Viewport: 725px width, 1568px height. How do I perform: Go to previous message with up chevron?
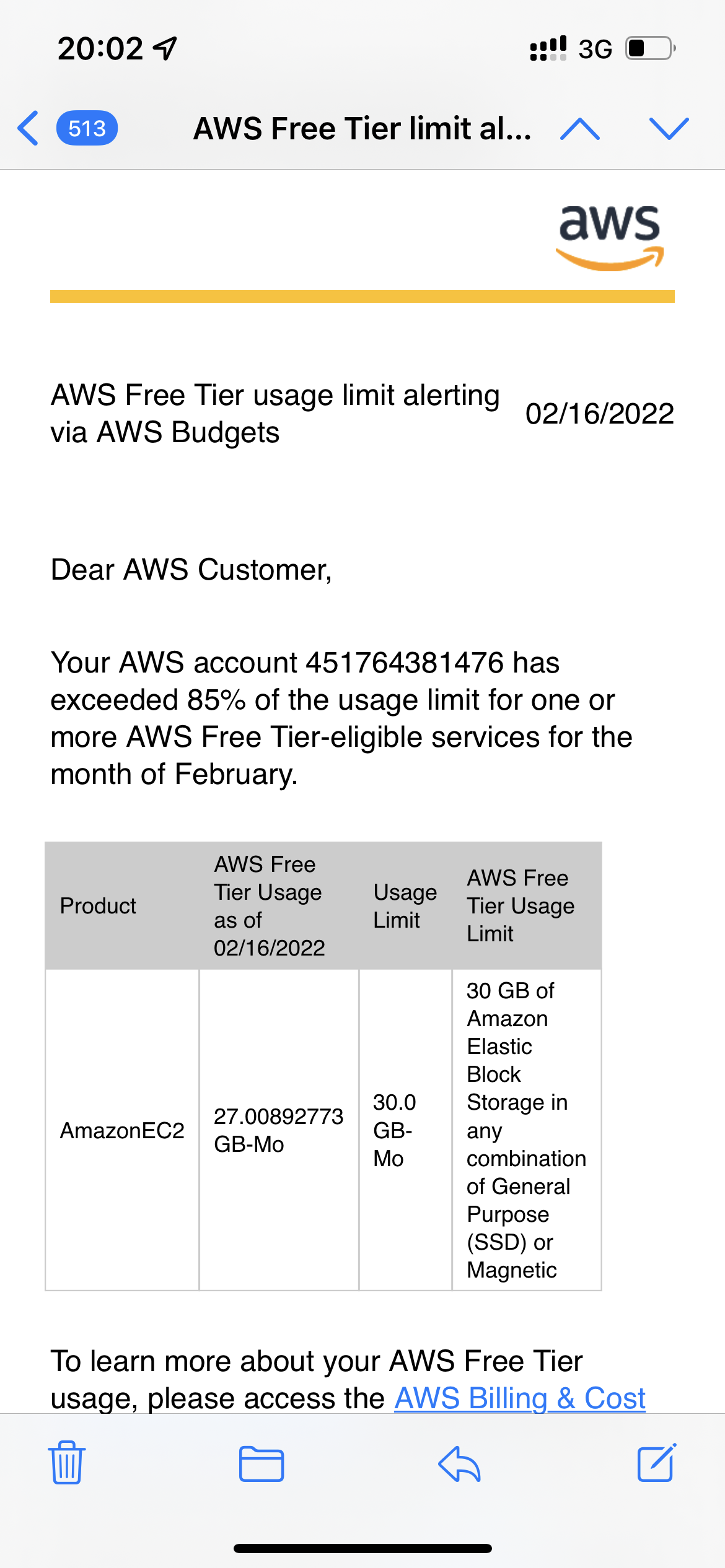click(579, 128)
